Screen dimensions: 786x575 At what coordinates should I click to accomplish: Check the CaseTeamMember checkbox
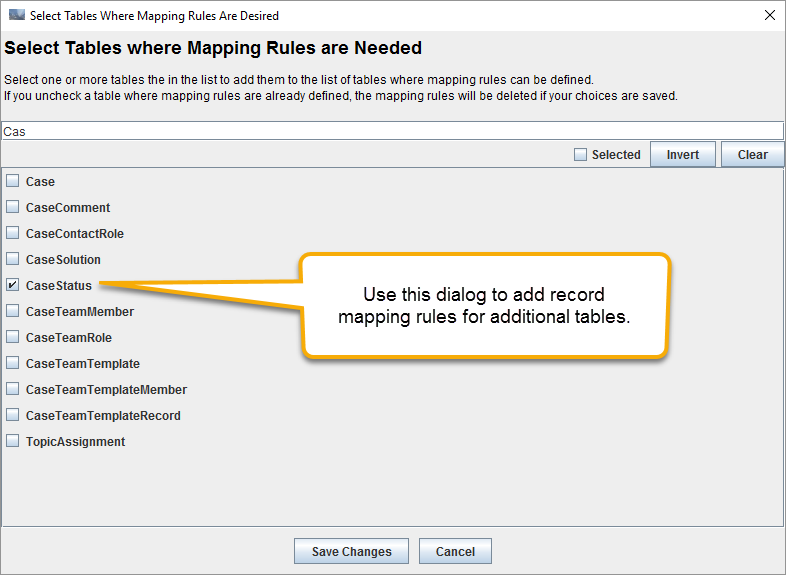[x=13, y=311]
